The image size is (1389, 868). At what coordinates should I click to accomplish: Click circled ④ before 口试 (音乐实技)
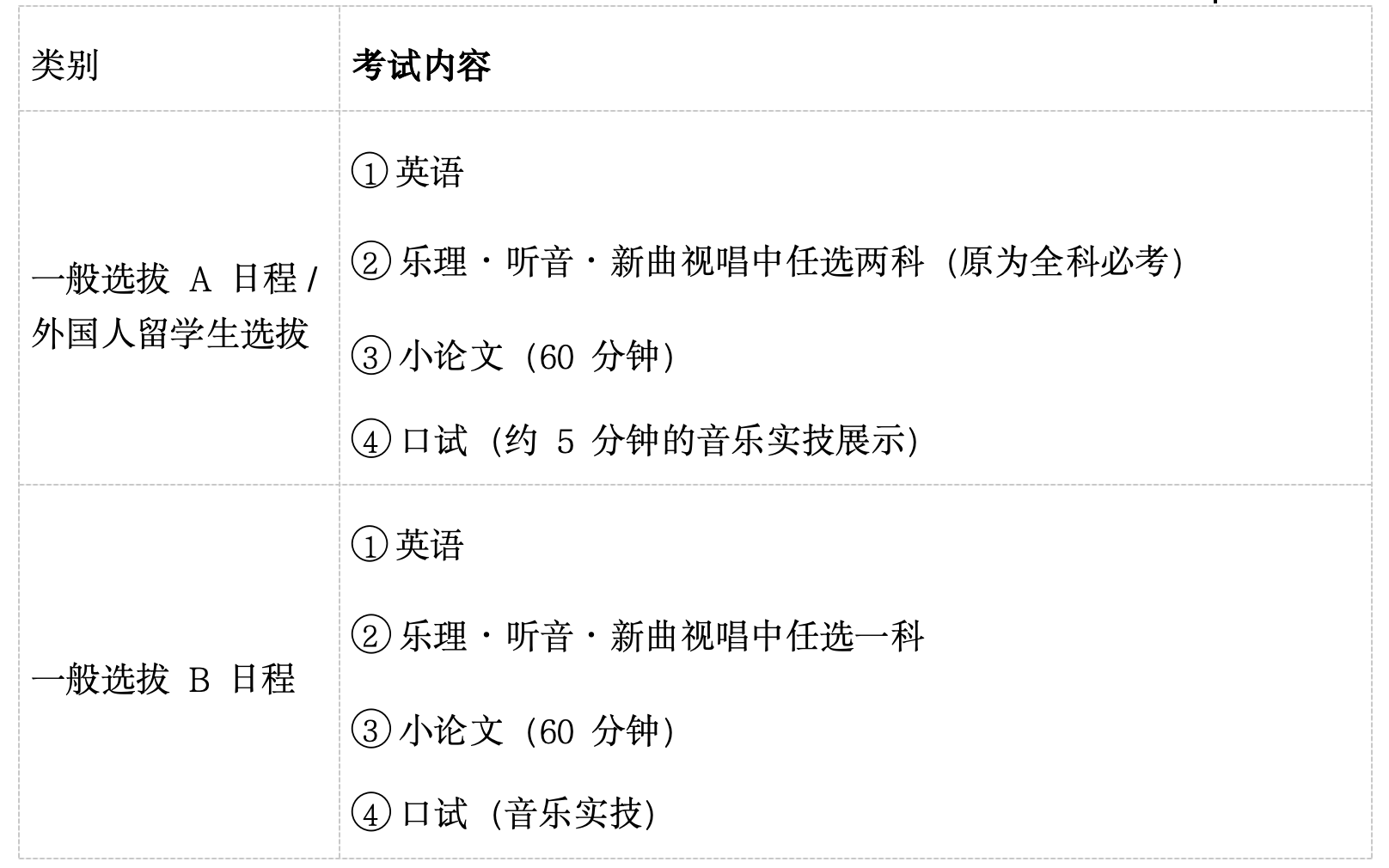[x=370, y=813]
